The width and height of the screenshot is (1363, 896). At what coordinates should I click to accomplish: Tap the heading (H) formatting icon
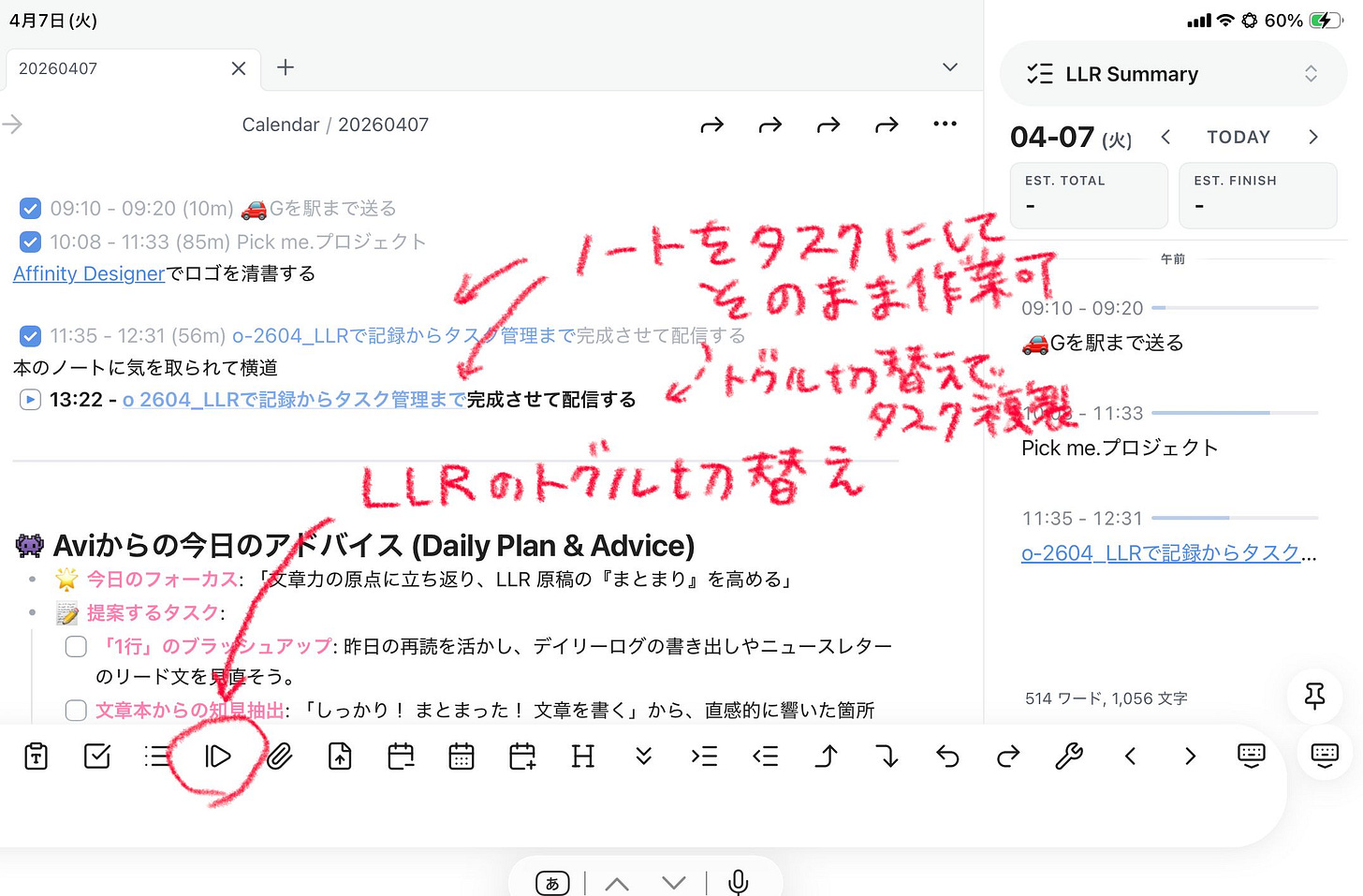(x=582, y=756)
